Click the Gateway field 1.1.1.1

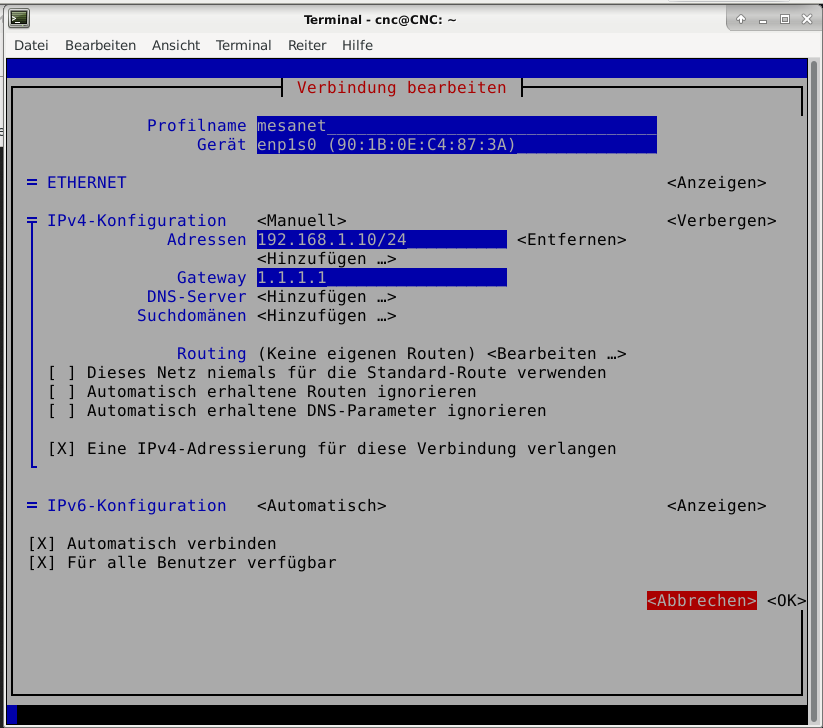coord(382,277)
